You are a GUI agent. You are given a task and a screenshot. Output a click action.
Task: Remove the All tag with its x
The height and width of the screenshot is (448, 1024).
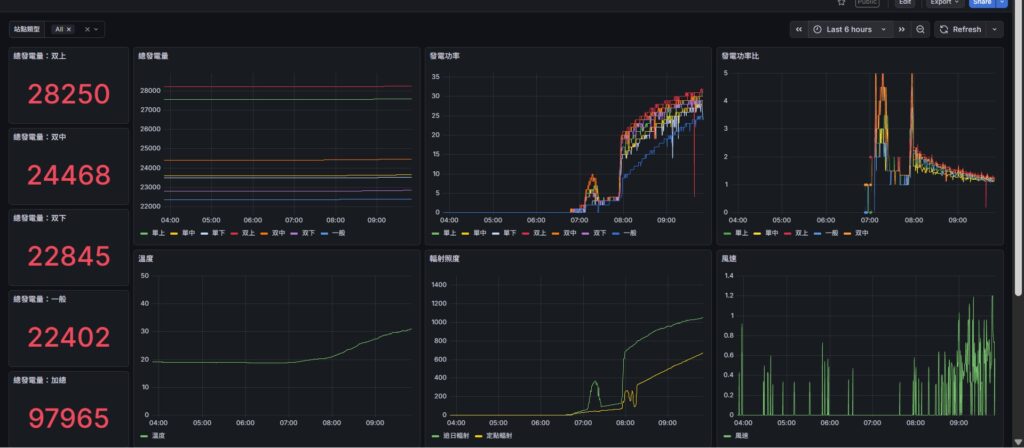[69, 30]
